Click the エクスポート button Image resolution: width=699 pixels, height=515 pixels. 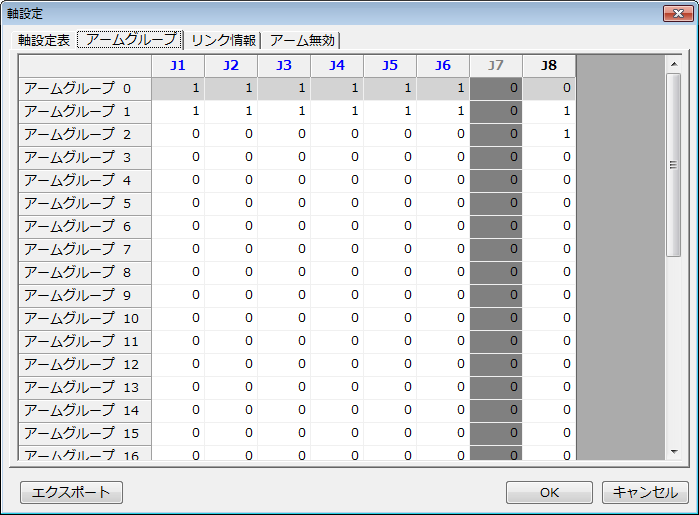click(x=71, y=492)
